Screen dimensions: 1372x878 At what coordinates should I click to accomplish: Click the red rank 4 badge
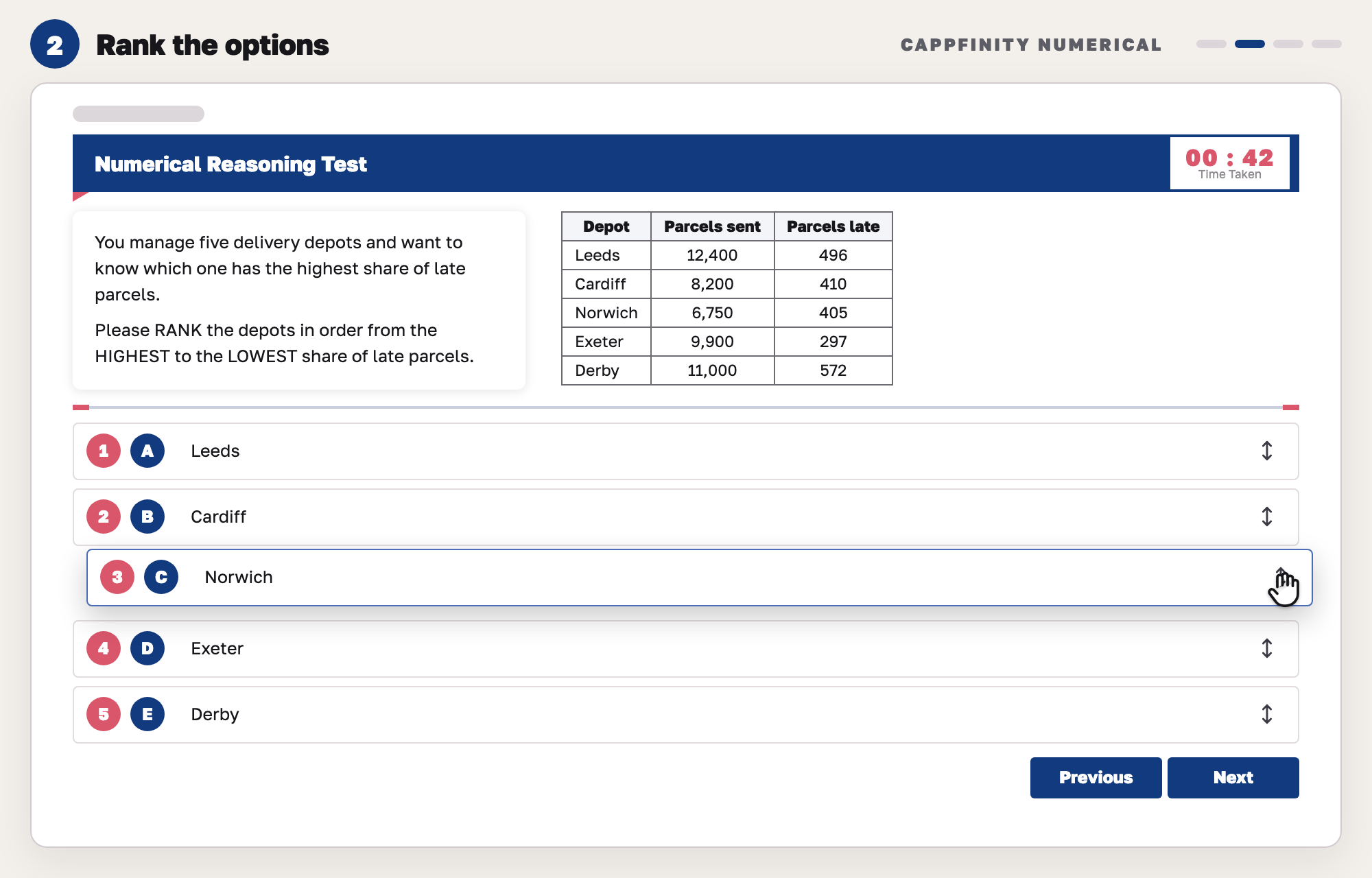[x=104, y=648]
